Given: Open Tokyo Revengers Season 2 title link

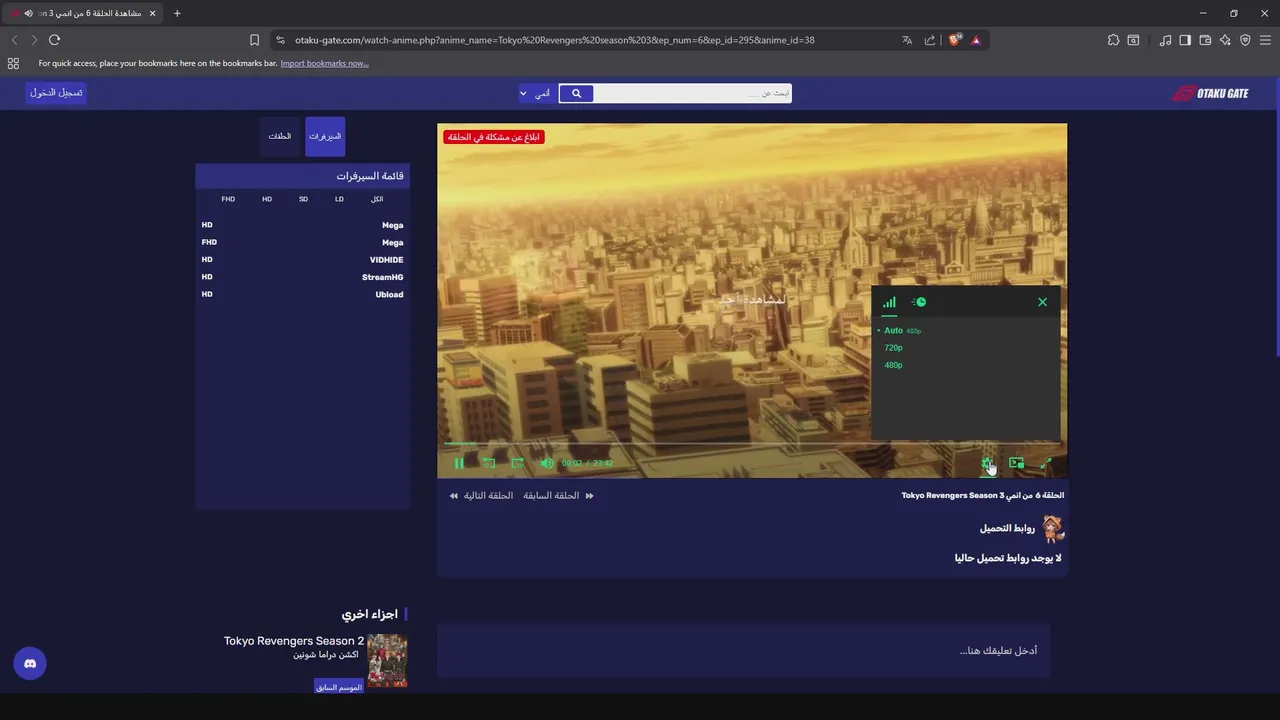Looking at the screenshot, I should click(x=294, y=641).
